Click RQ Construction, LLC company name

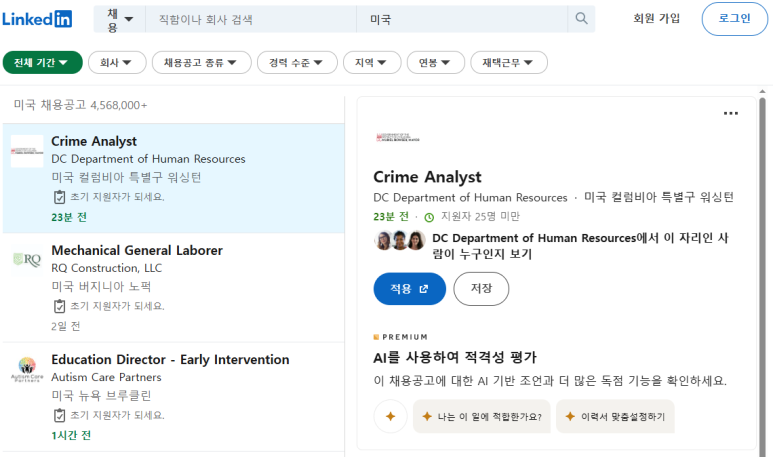[106, 268]
